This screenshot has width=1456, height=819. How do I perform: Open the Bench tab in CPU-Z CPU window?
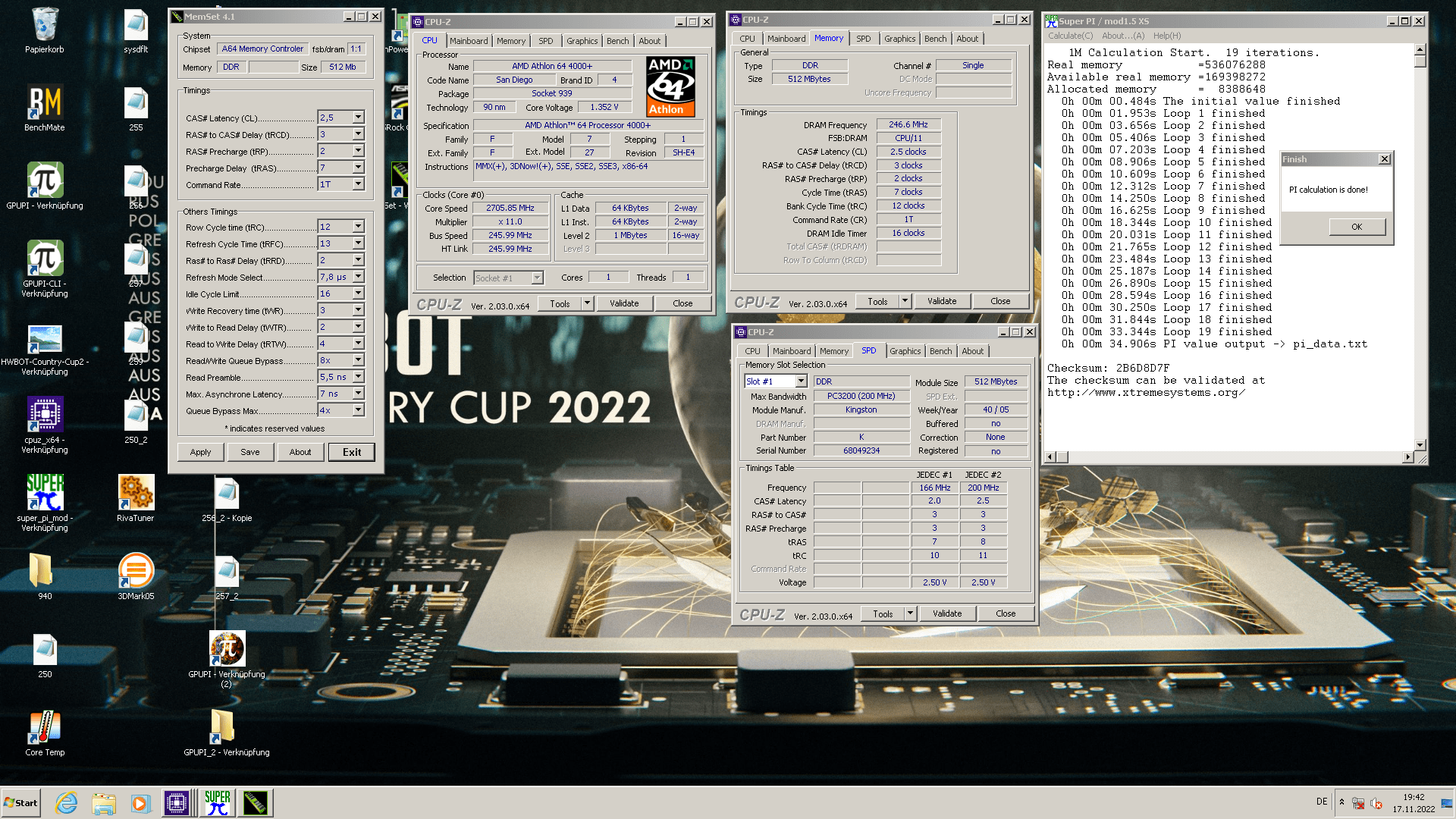coord(617,41)
